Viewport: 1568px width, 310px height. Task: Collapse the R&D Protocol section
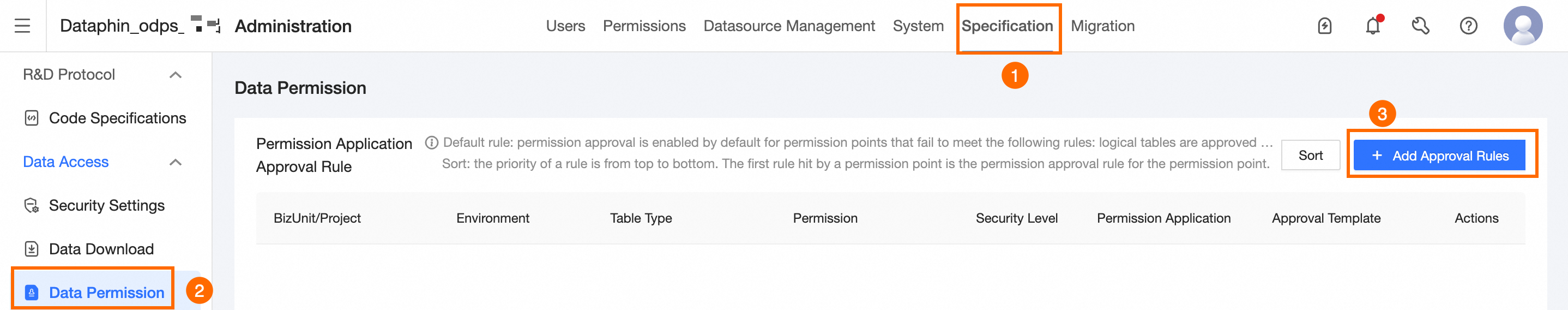pos(176,75)
